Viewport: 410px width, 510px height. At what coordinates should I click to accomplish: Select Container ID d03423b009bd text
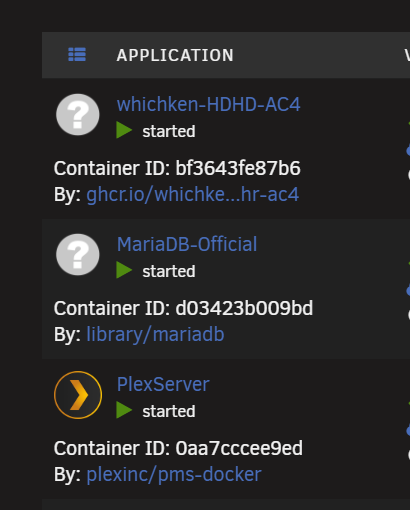click(183, 308)
